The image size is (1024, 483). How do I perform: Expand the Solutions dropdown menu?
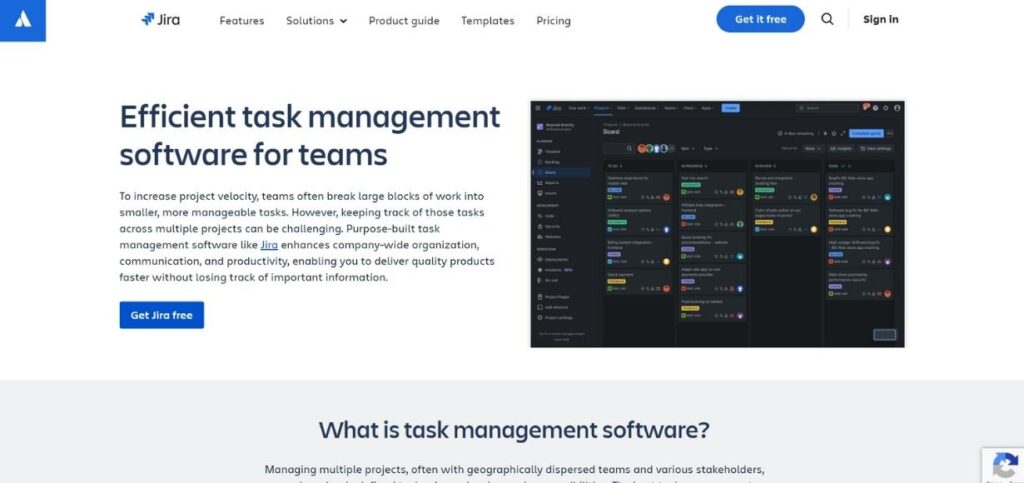coord(317,21)
